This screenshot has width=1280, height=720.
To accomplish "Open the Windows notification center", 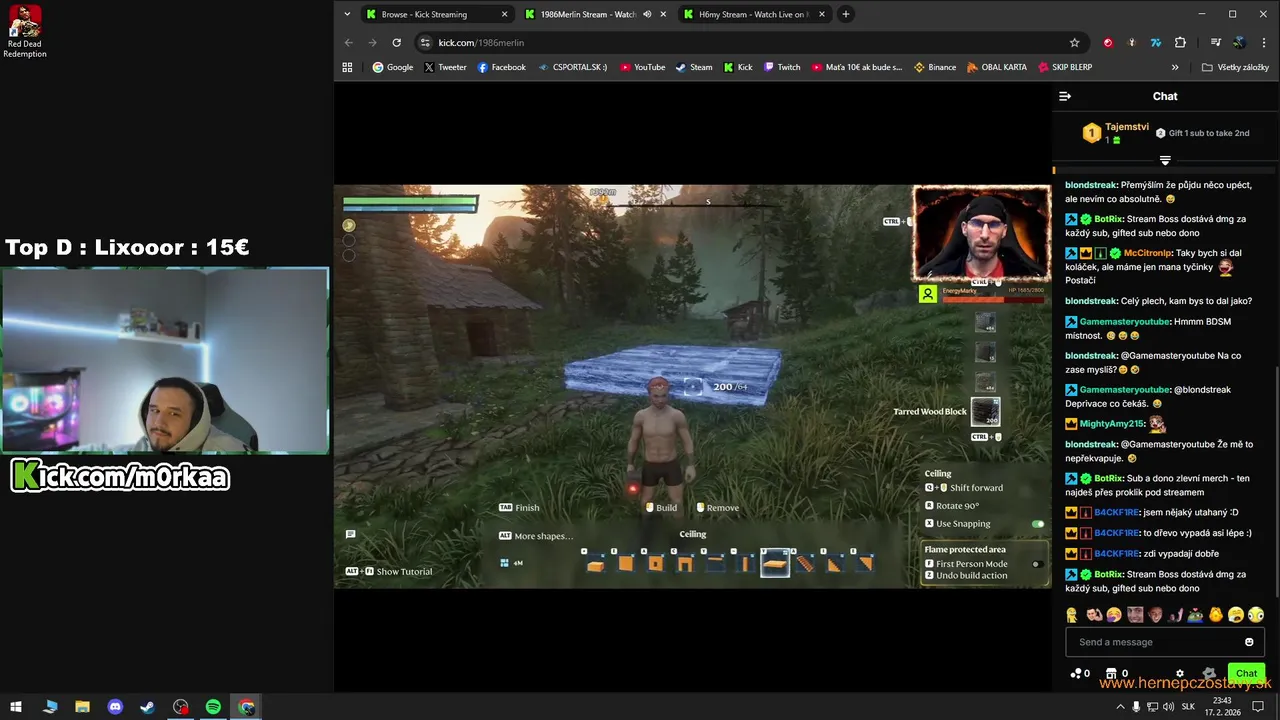I will (1260, 707).
